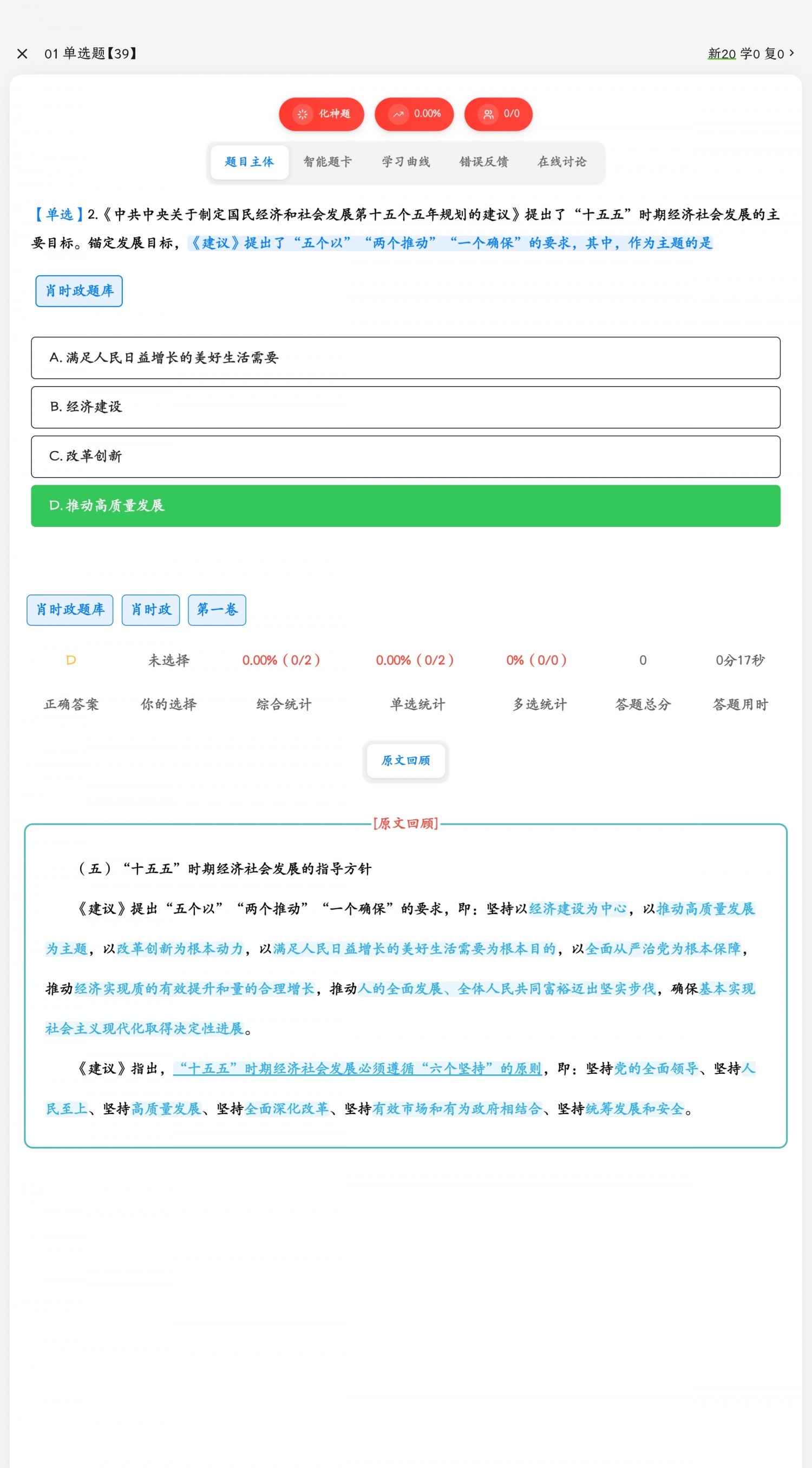Select the 题目主体 tab
Image resolution: width=812 pixels, height=1468 pixels.
click(x=250, y=162)
